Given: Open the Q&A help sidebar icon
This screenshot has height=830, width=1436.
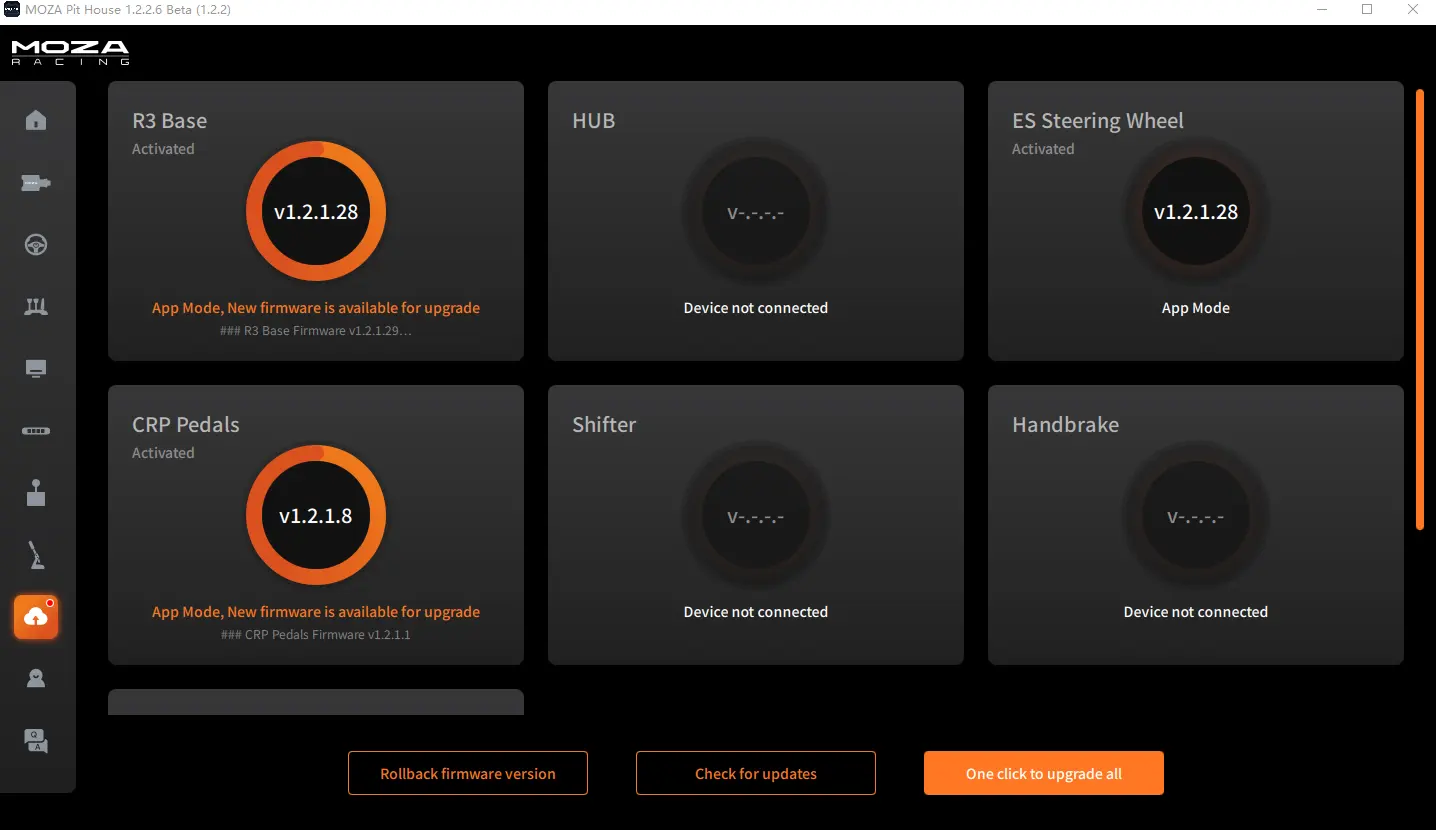Looking at the screenshot, I should click(x=36, y=741).
